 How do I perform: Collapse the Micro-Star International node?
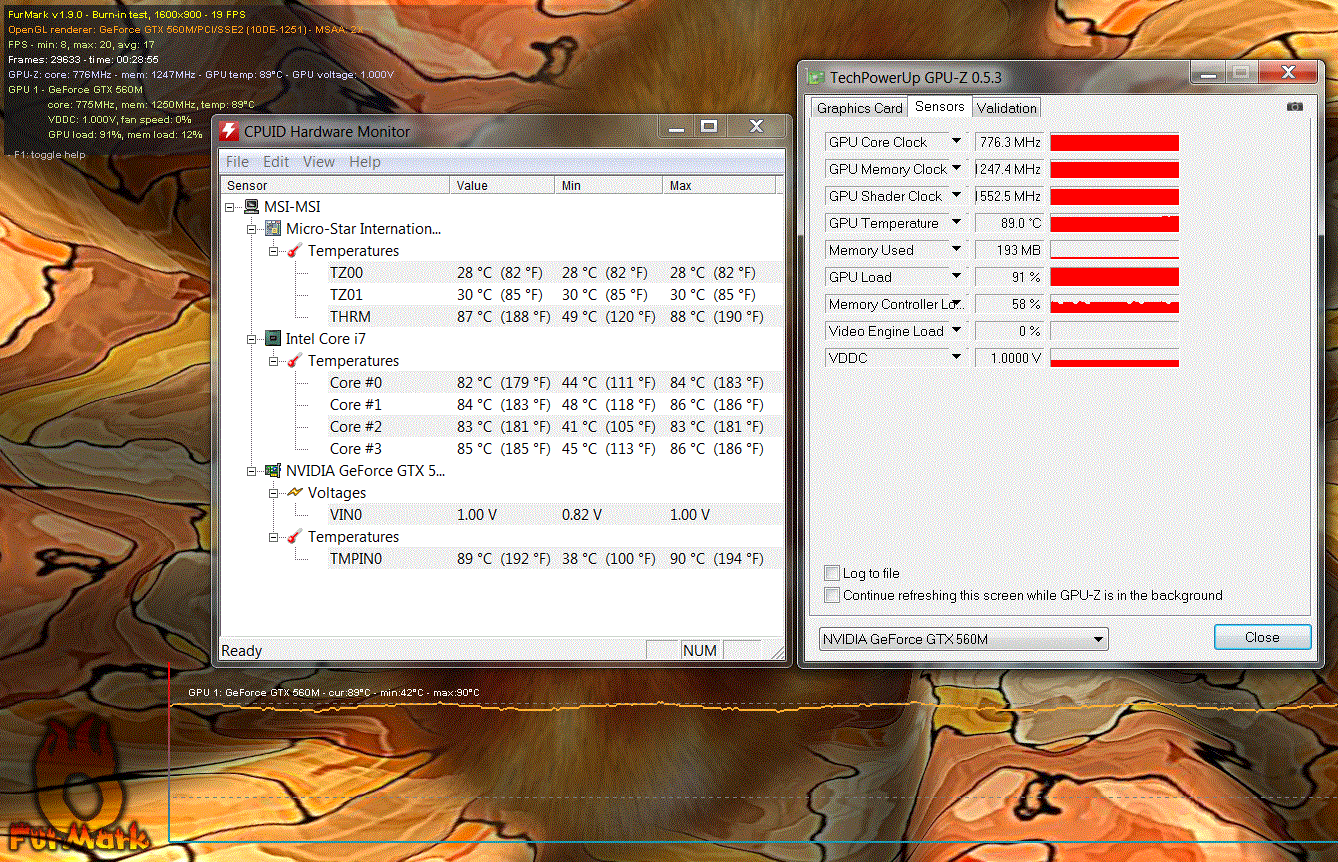pyautogui.click(x=252, y=229)
